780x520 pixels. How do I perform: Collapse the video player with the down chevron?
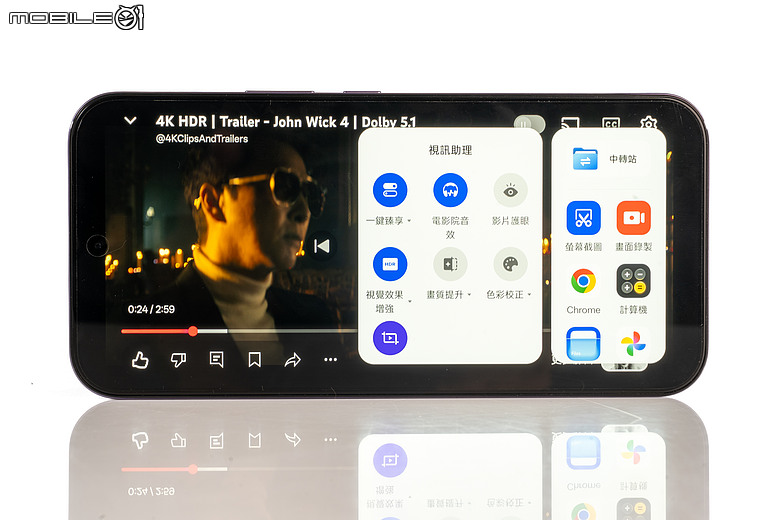(130, 120)
